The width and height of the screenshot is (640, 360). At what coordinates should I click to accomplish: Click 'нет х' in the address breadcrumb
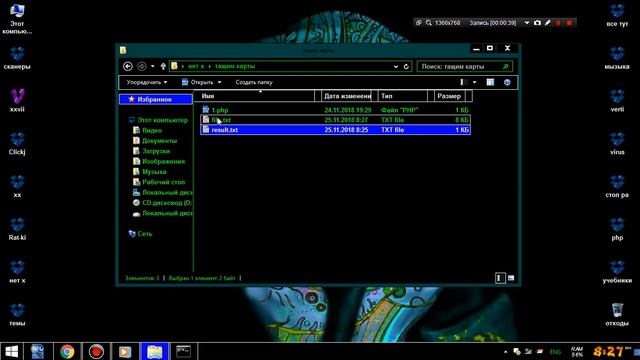[x=196, y=66]
